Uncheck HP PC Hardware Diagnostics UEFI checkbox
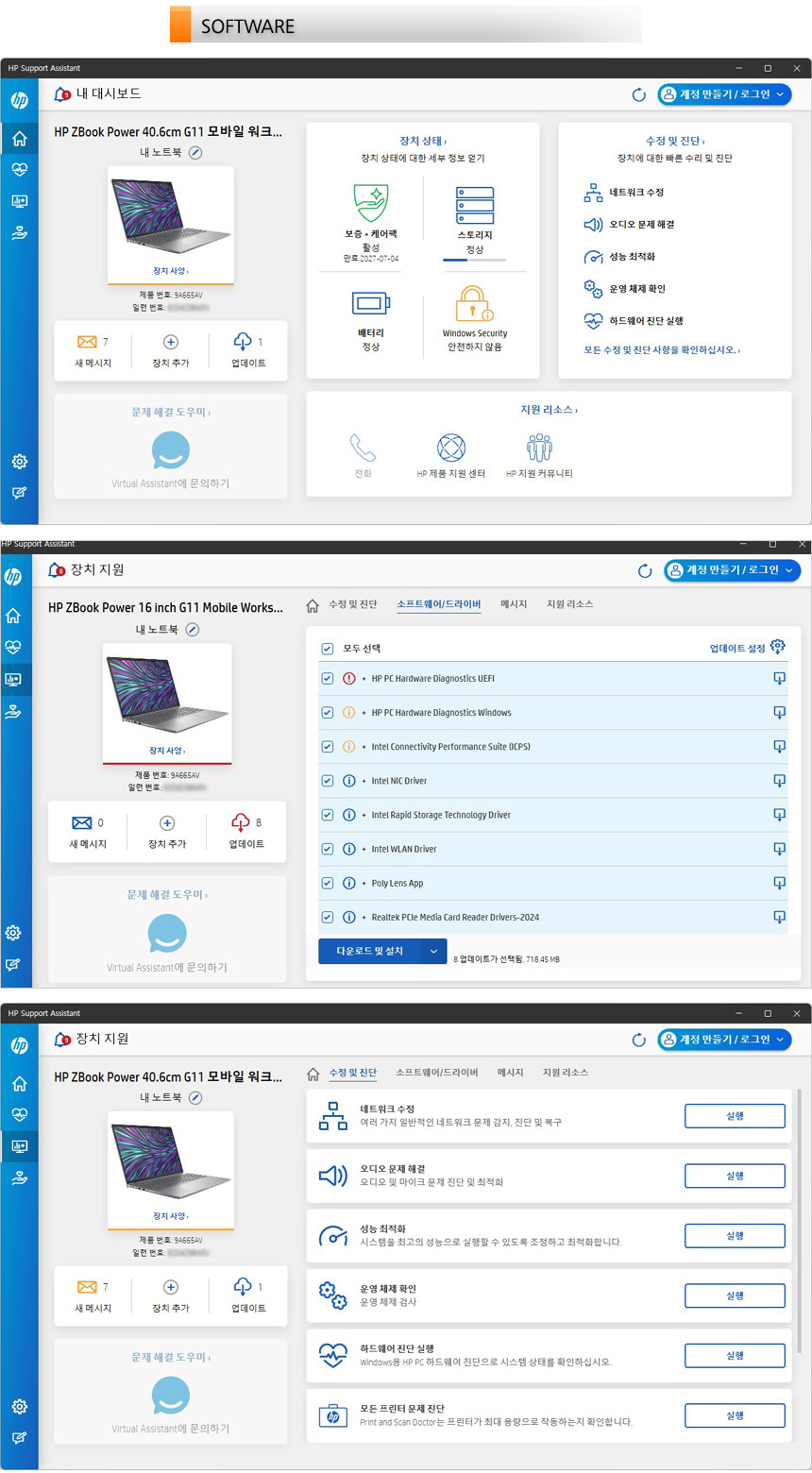This screenshot has height=1473, width=812. 327,678
